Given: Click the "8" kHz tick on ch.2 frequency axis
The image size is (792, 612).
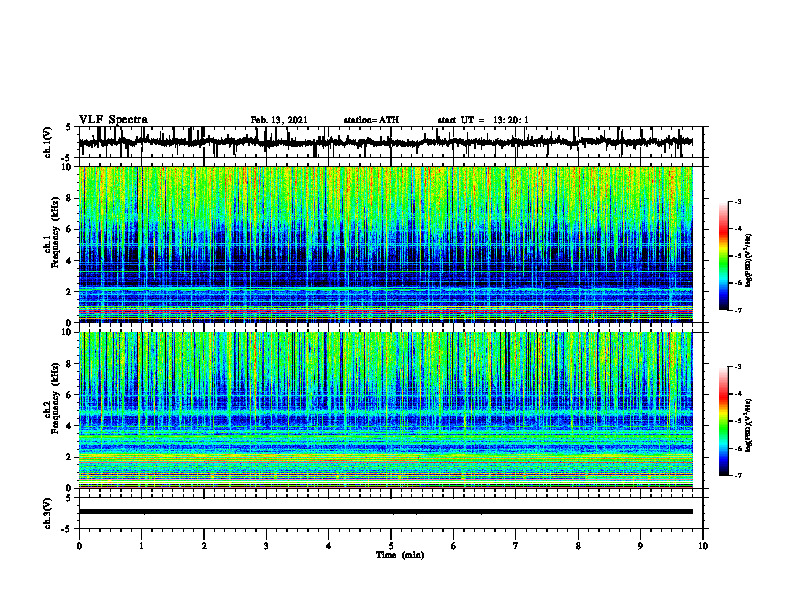Looking at the screenshot, I should point(70,364).
